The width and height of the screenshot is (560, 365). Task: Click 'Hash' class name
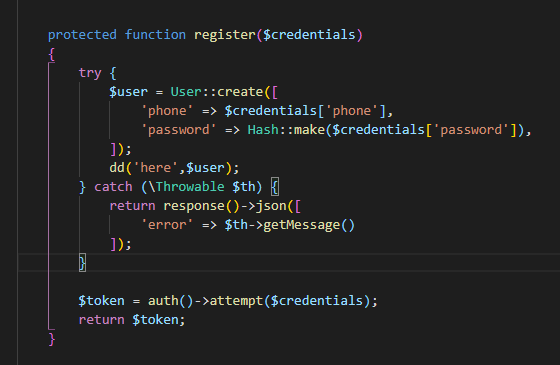point(263,130)
